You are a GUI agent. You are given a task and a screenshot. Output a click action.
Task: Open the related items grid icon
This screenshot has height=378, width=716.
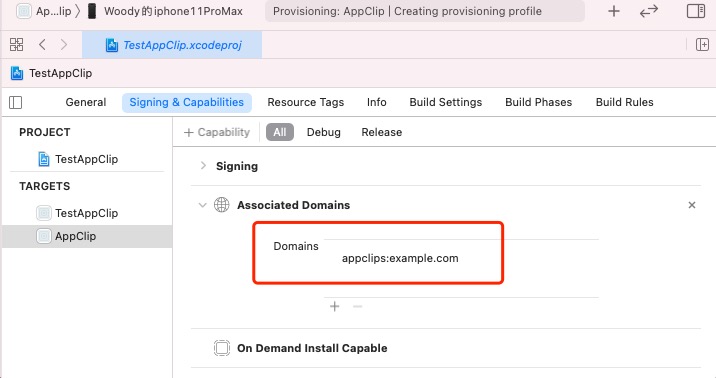(16, 44)
